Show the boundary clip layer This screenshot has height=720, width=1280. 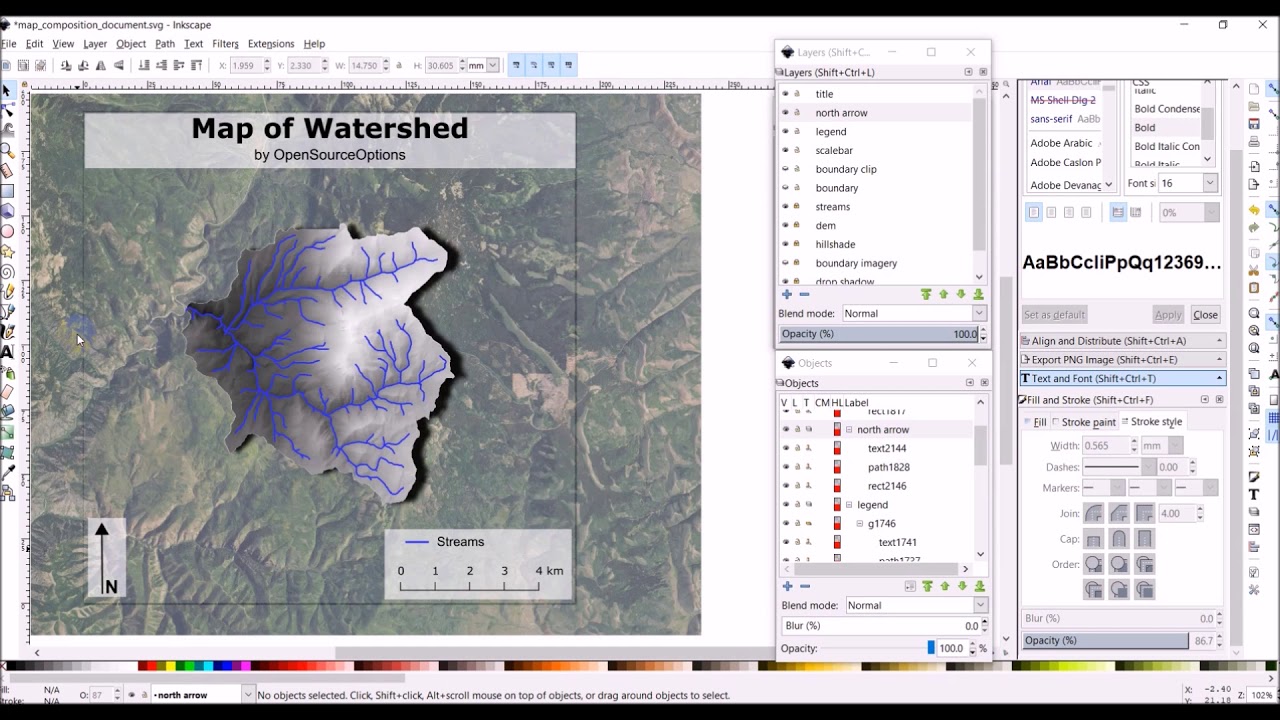785,169
